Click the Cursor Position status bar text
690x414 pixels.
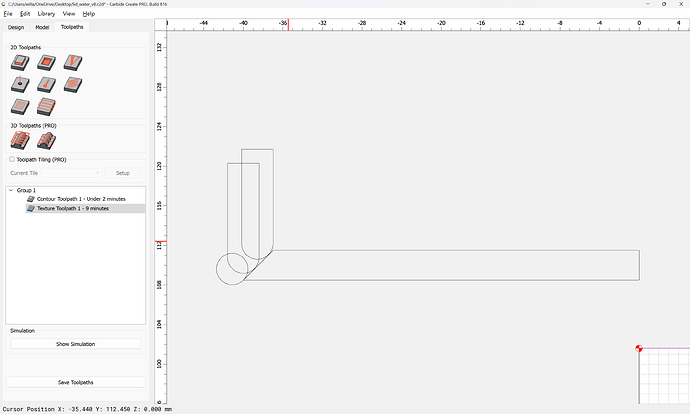tap(87, 409)
